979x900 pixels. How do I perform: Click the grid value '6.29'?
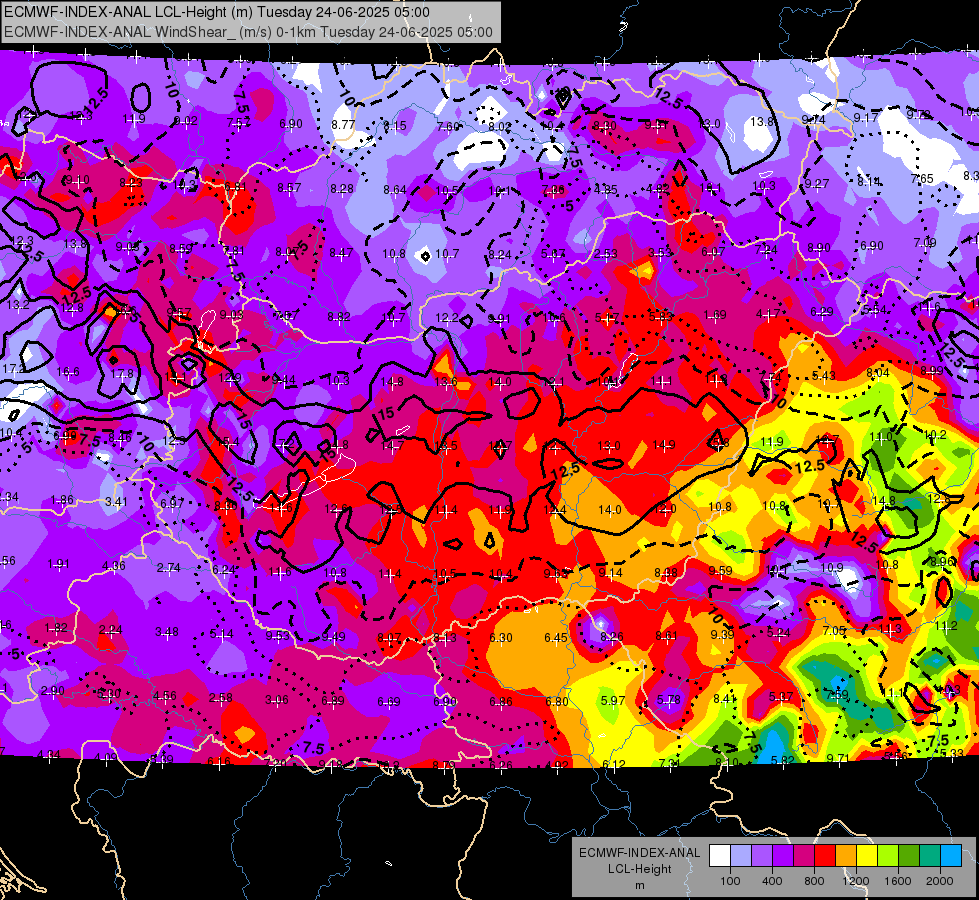822,312
